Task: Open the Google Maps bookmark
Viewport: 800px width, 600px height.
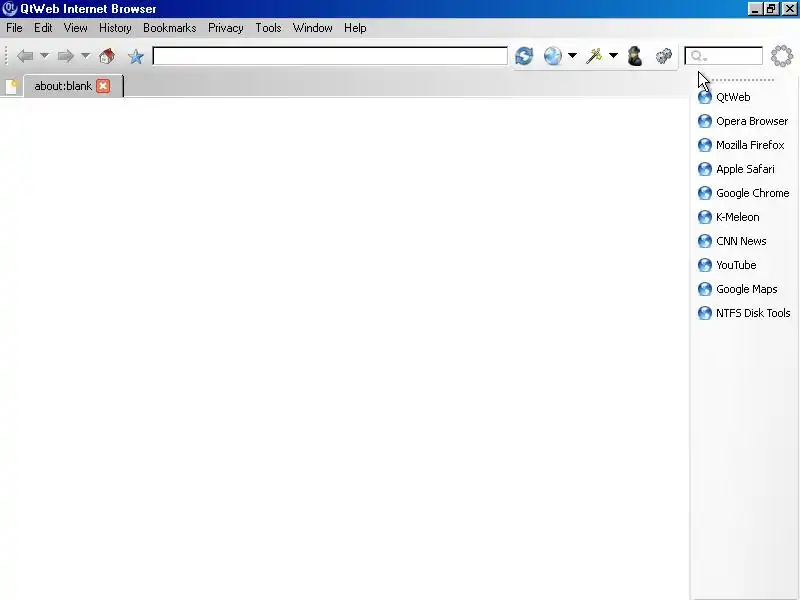Action: click(x=738, y=289)
